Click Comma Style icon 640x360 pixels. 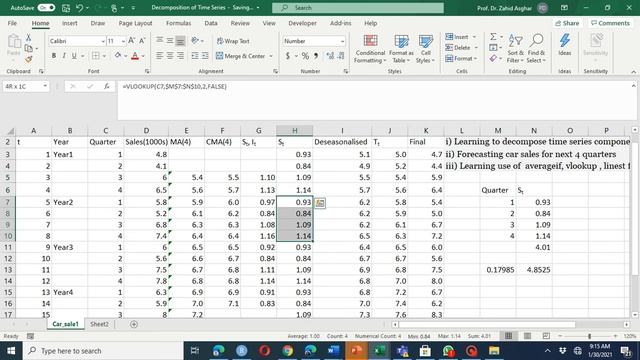click(316, 56)
